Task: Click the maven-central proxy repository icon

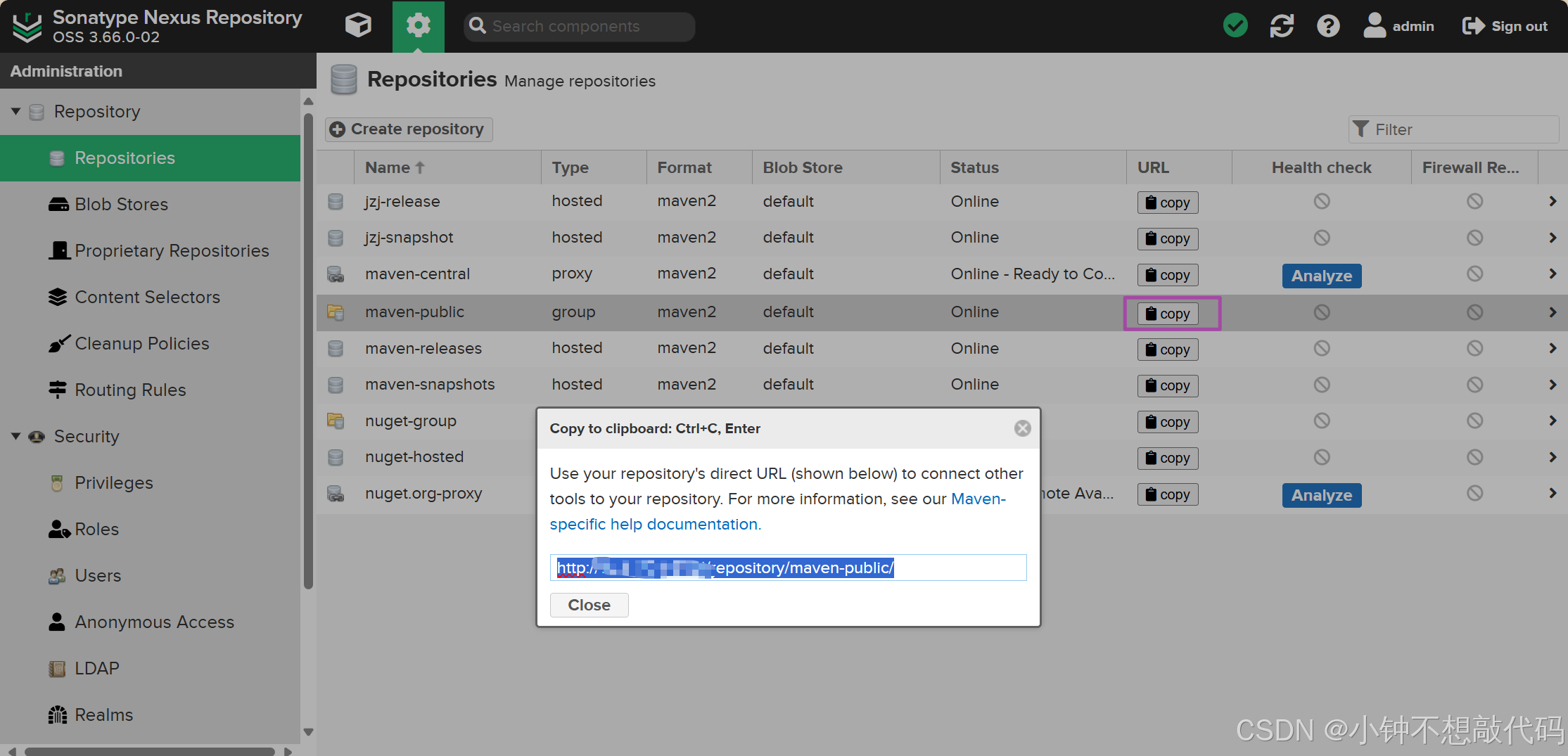Action: 336,274
